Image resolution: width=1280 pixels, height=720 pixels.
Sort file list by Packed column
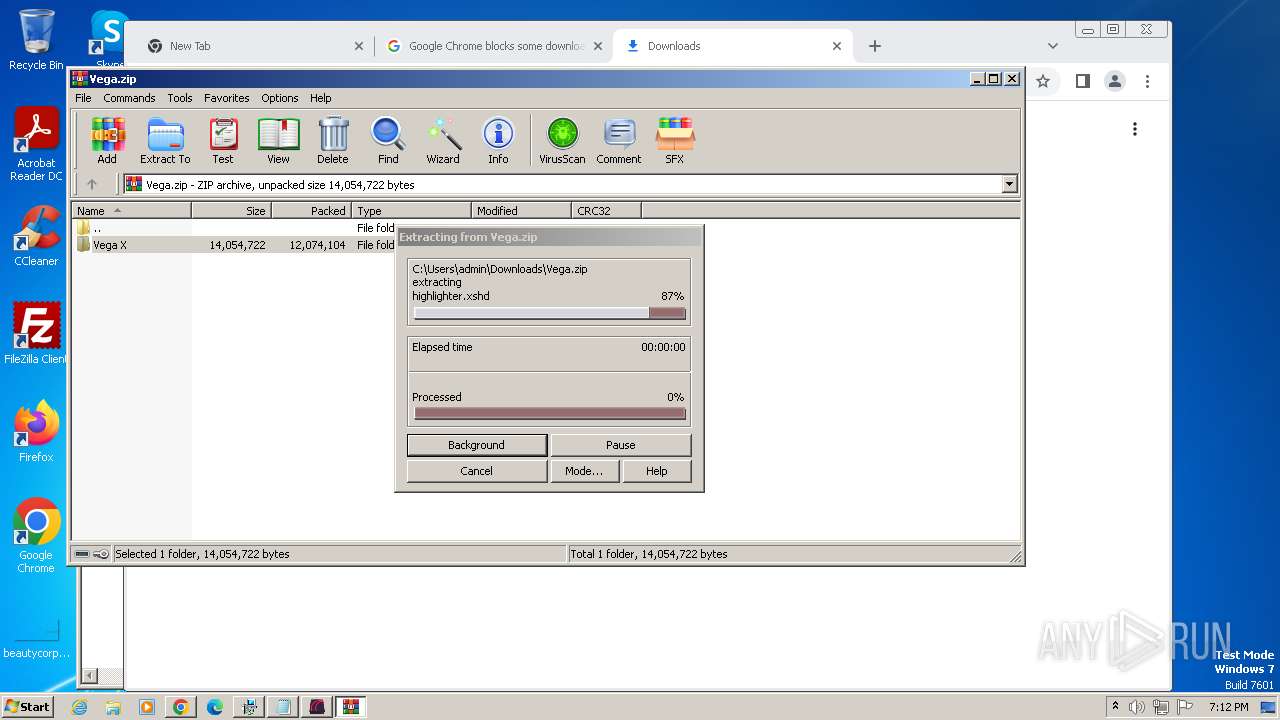tap(312, 211)
